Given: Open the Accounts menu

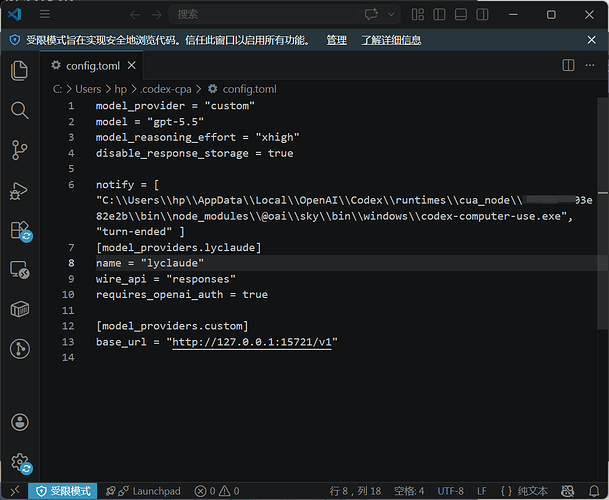Looking at the screenshot, I should [20, 422].
